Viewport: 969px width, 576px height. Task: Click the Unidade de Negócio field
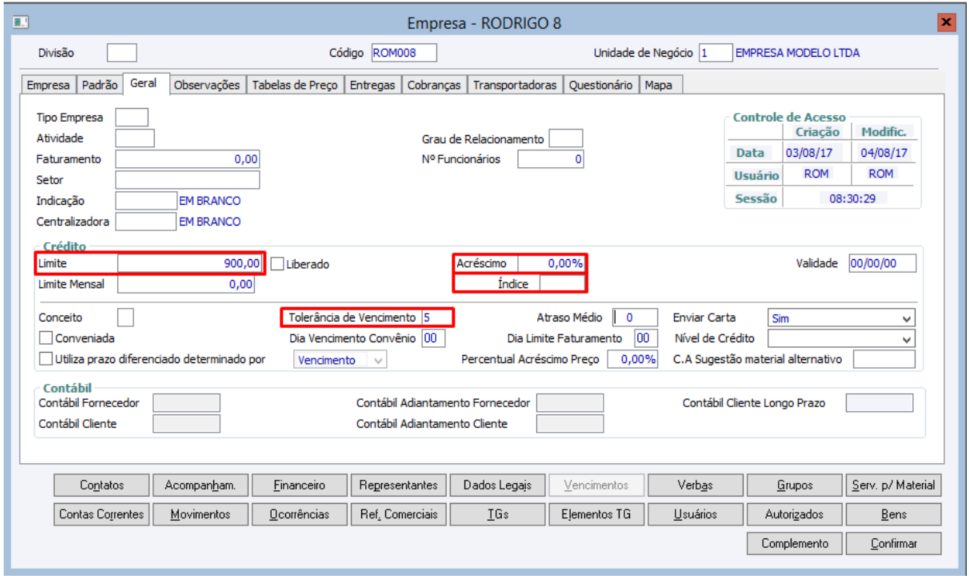(716, 53)
